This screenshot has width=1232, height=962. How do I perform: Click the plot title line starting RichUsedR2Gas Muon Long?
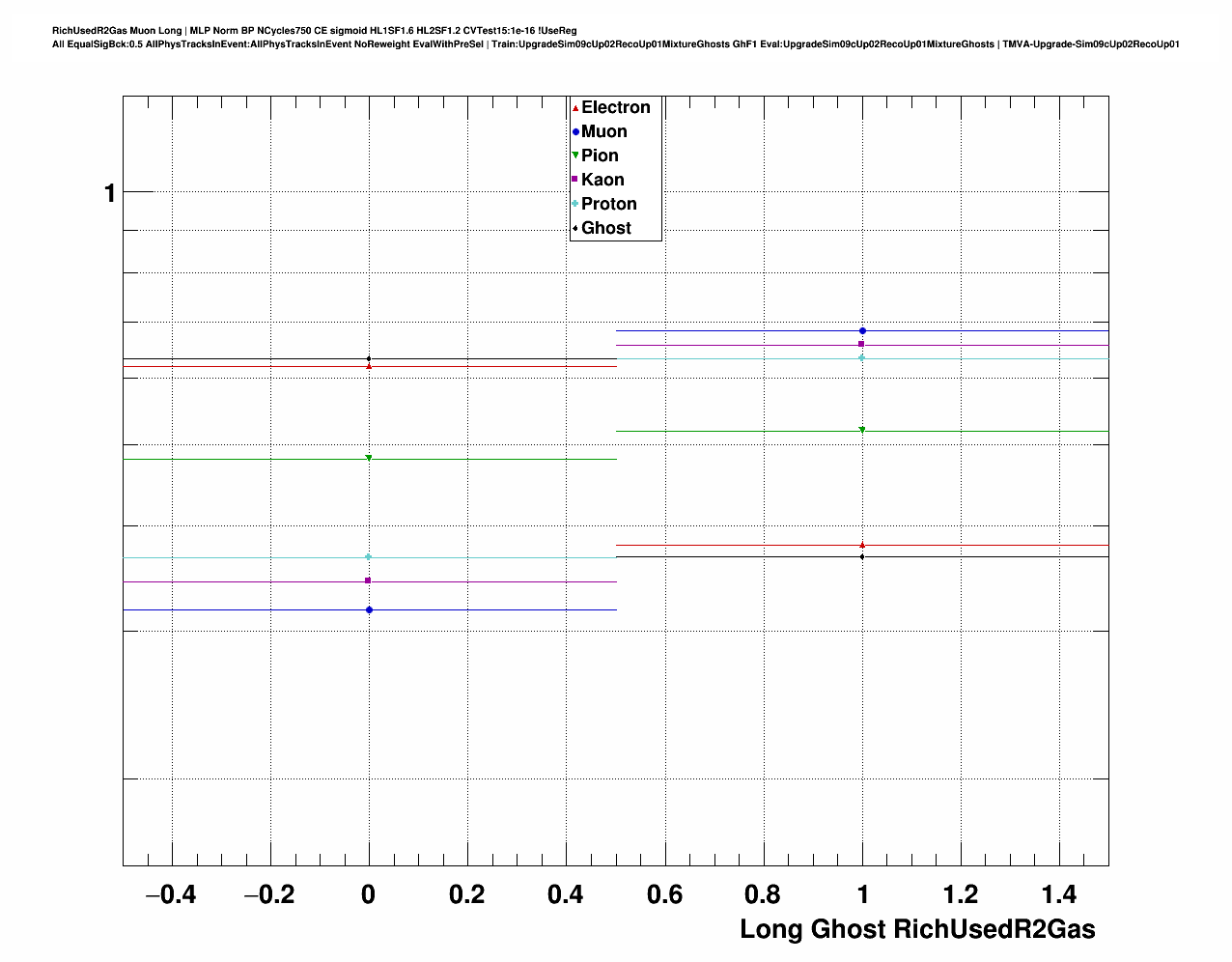click(x=314, y=31)
